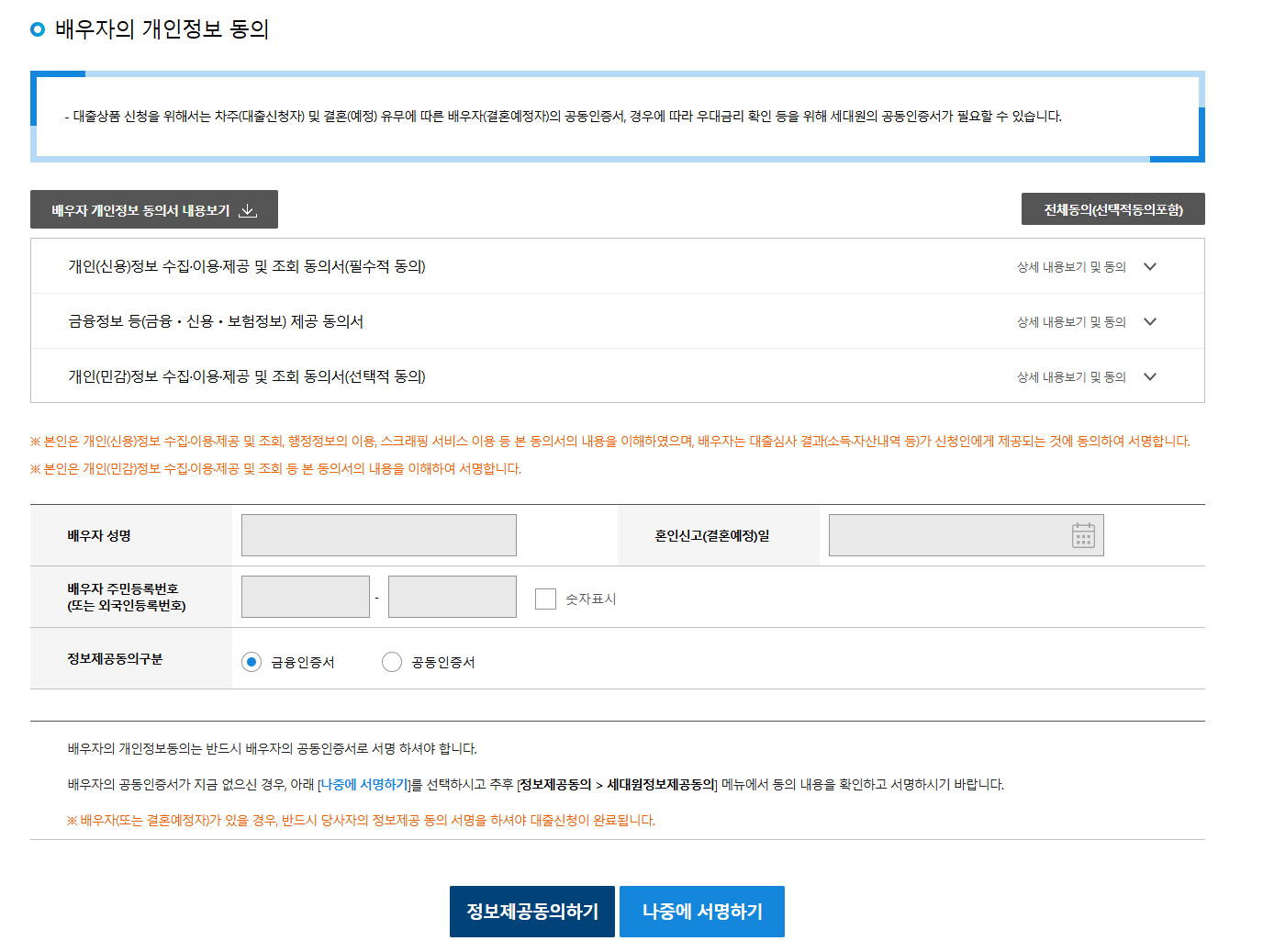
Task: Check the 숫자표시 checkbox
Action: pyautogui.click(x=546, y=599)
